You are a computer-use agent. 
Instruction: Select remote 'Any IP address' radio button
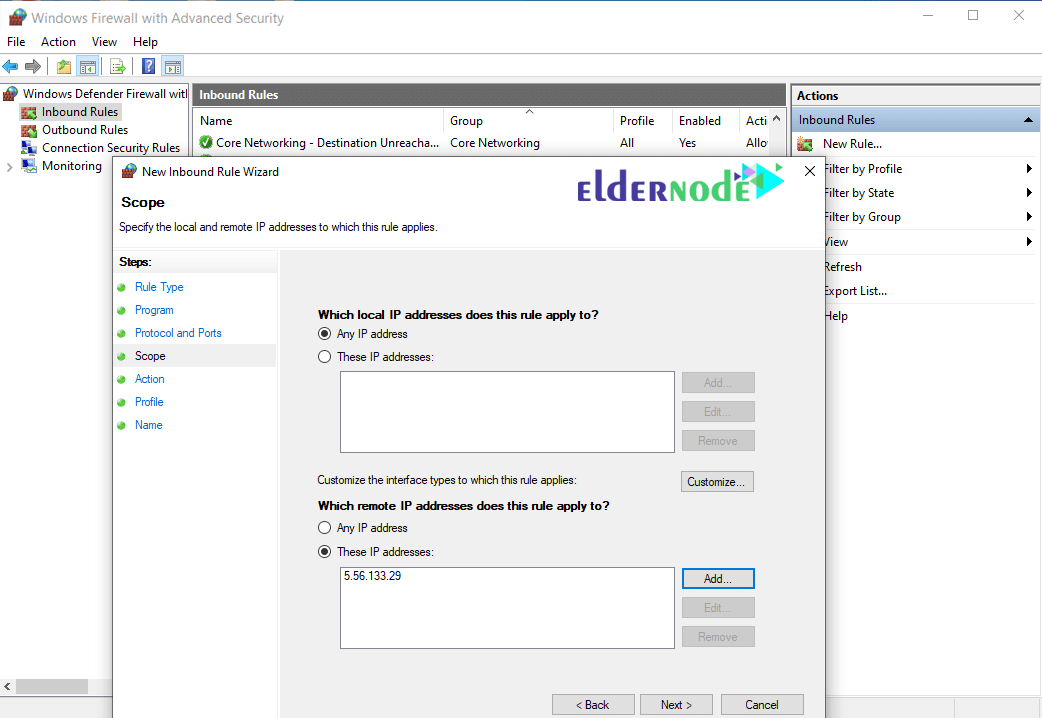point(324,528)
